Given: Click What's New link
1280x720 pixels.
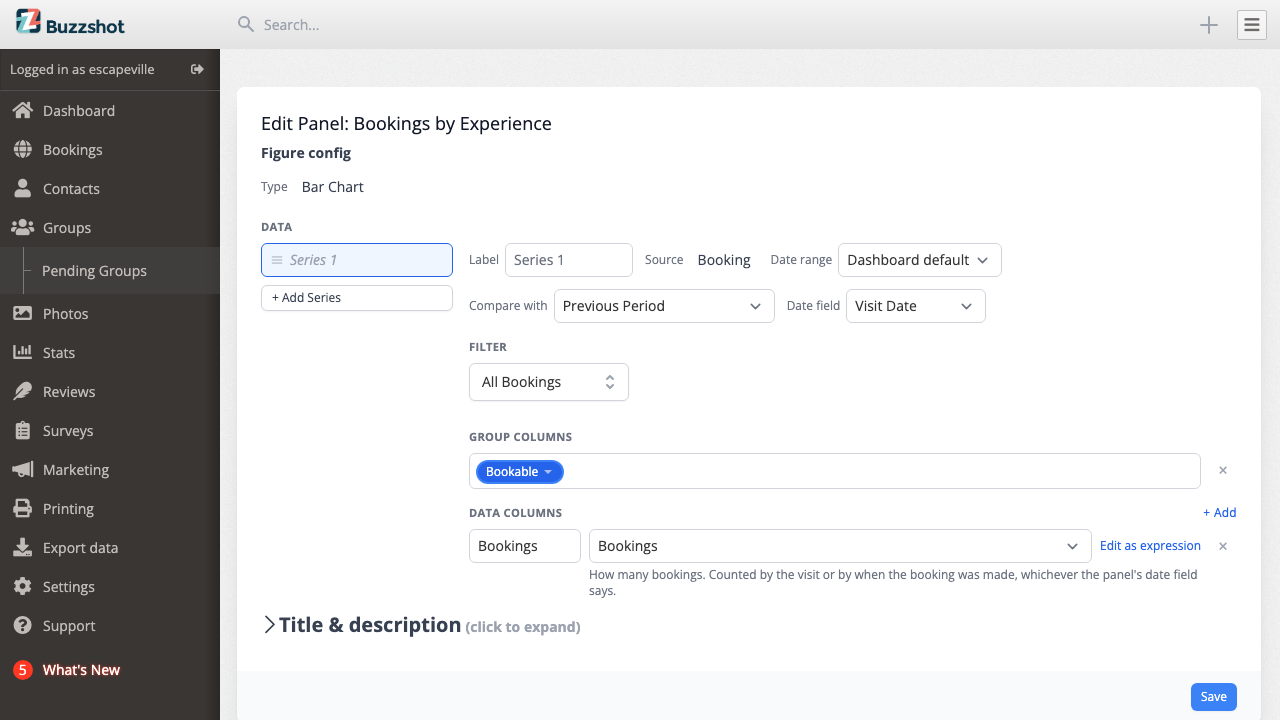Looking at the screenshot, I should point(81,670).
